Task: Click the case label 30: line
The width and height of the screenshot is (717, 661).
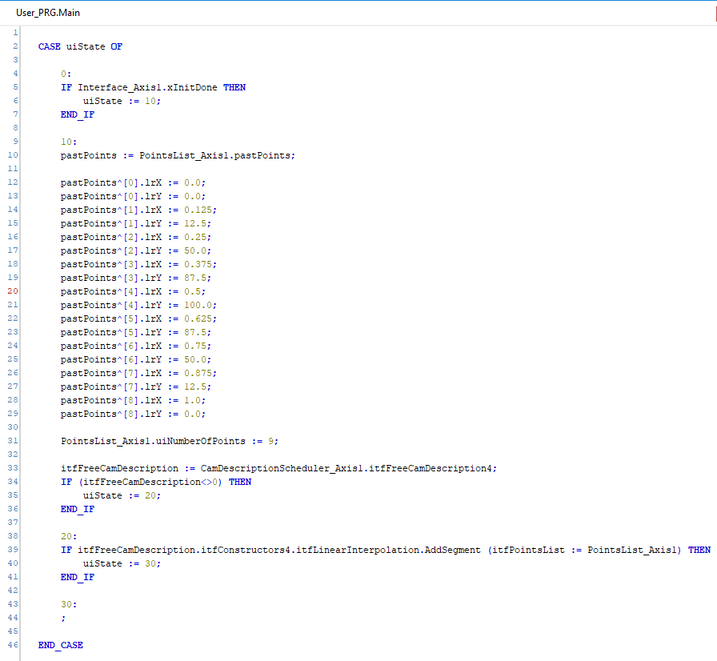Action: 66,604
